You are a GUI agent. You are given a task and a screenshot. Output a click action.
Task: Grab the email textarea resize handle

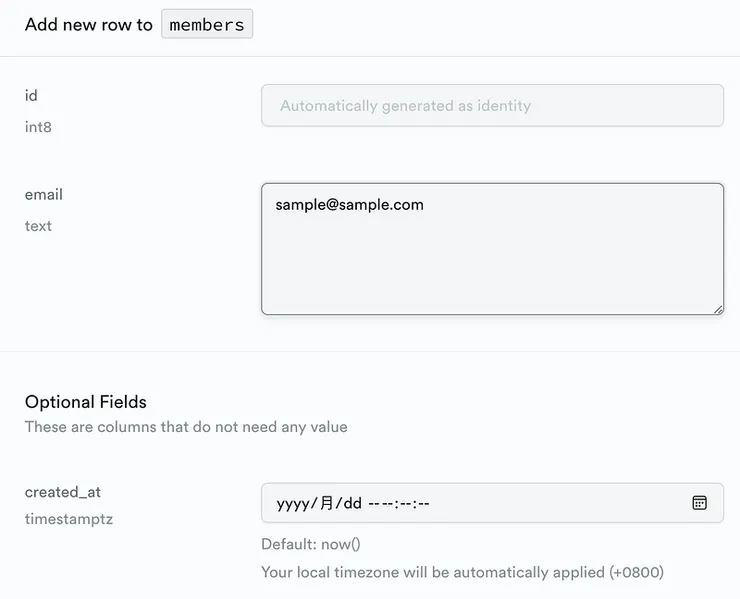tap(718, 309)
